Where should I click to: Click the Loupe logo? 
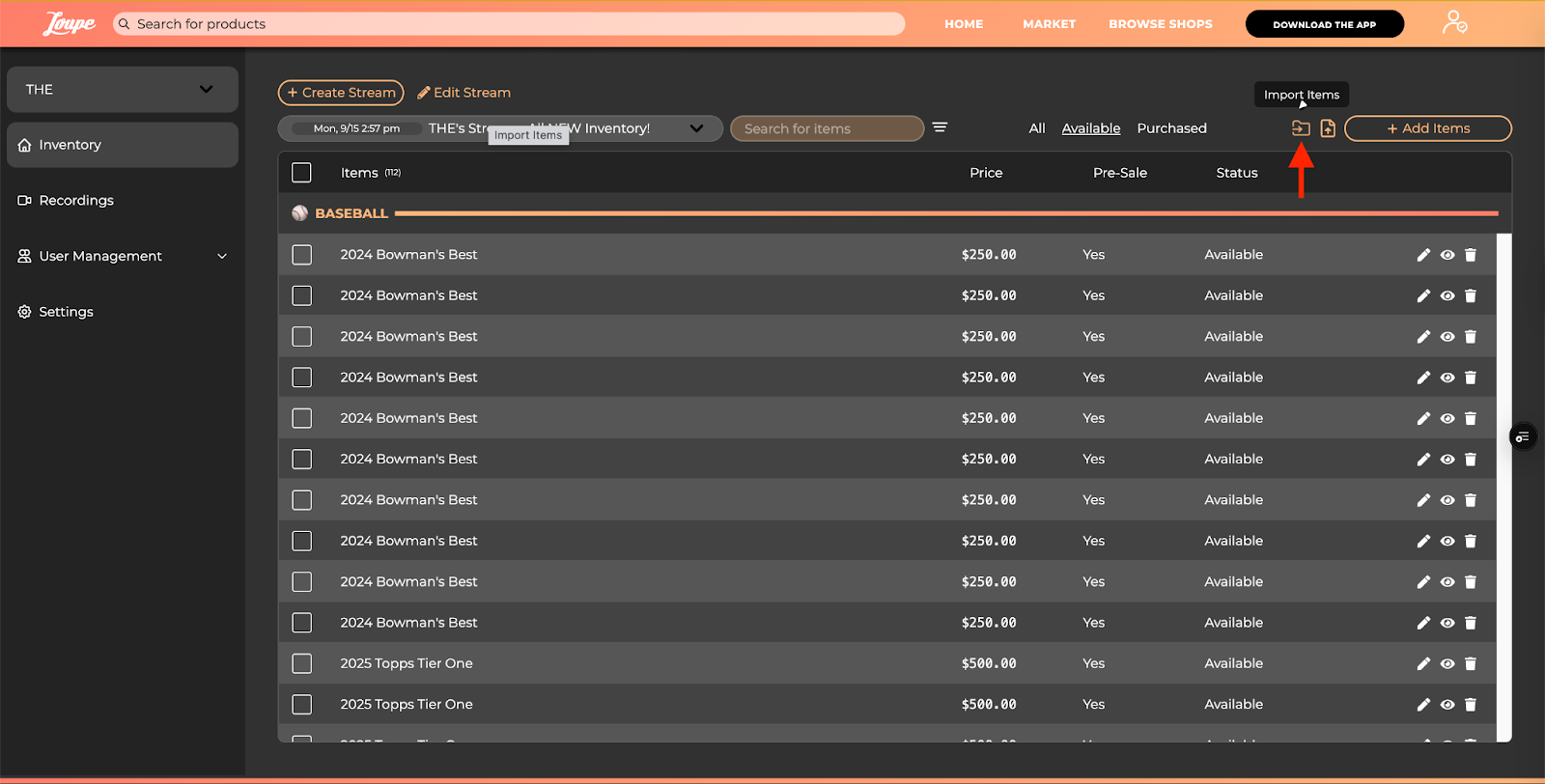(69, 24)
